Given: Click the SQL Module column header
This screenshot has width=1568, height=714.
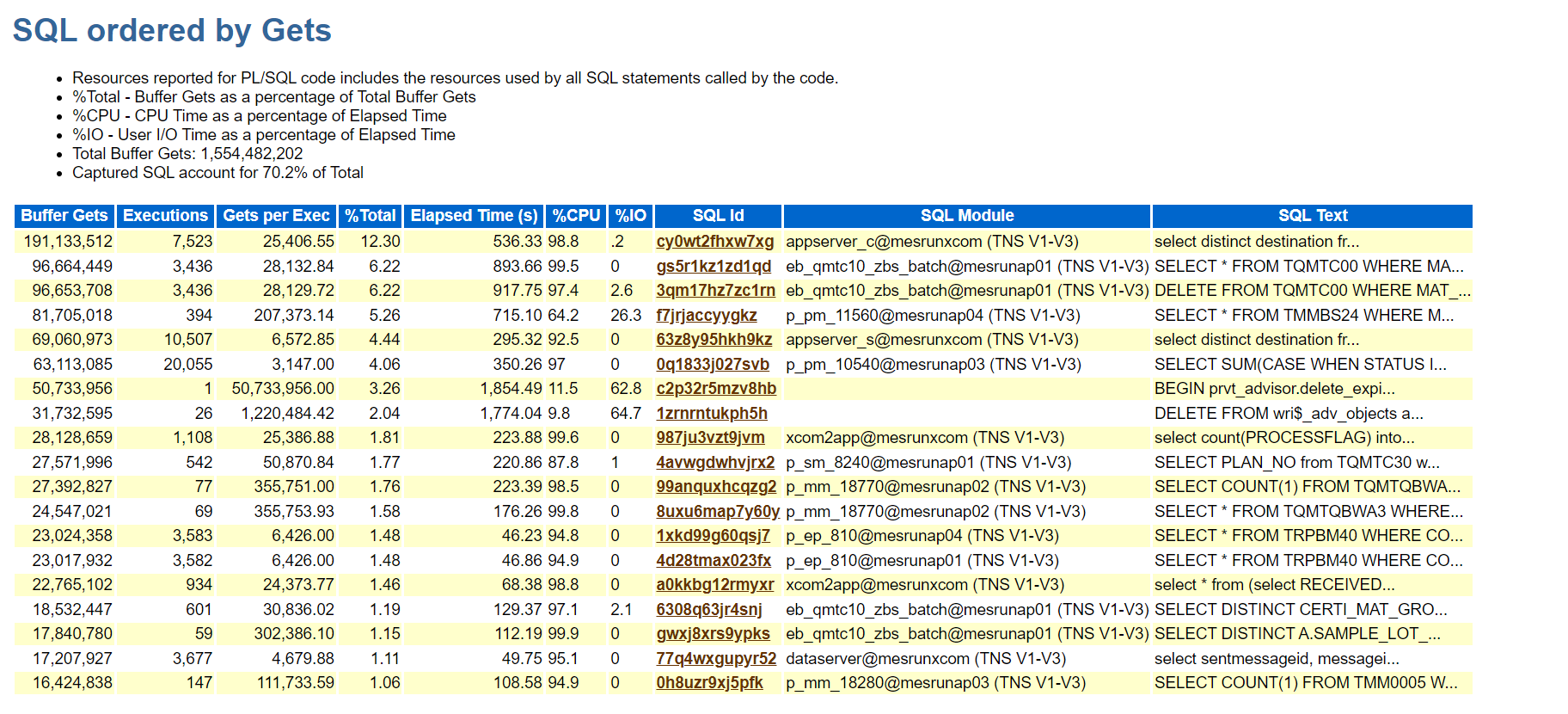Looking at the screenshot, I should [966, 216].
